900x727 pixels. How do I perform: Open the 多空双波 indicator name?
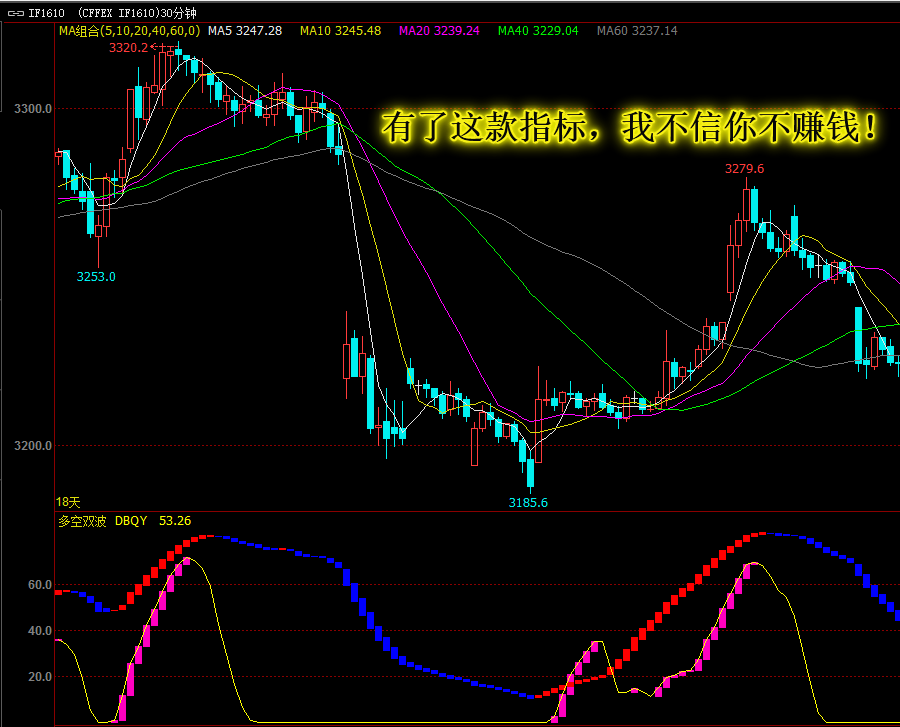coord(83,521)
